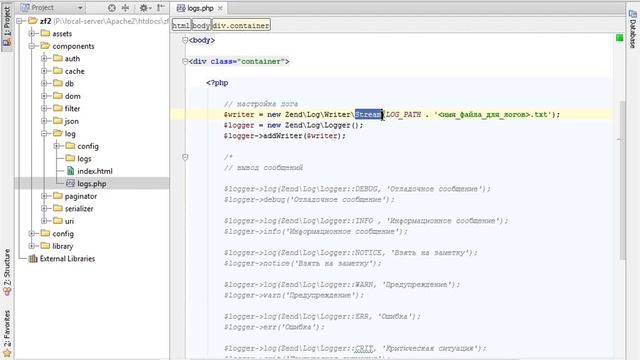The image size is (640, 360).
Task: Open index.html in project tree
Action: pyautogui.click(x=95, y=171)
